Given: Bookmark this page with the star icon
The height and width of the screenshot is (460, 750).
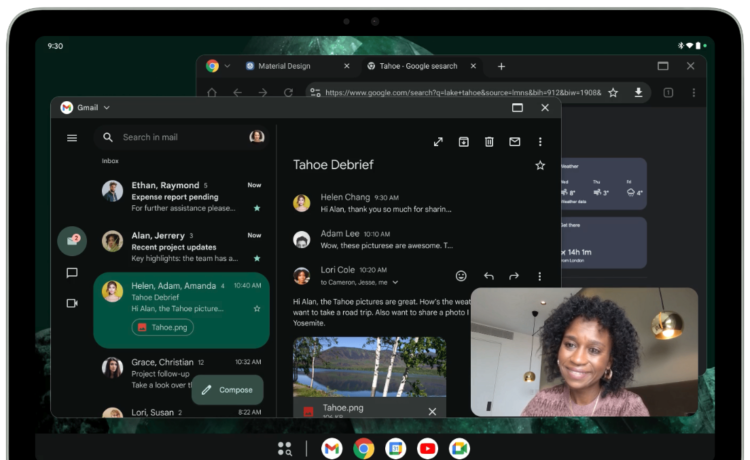Looking at the screenshot, I should (613, 93).
